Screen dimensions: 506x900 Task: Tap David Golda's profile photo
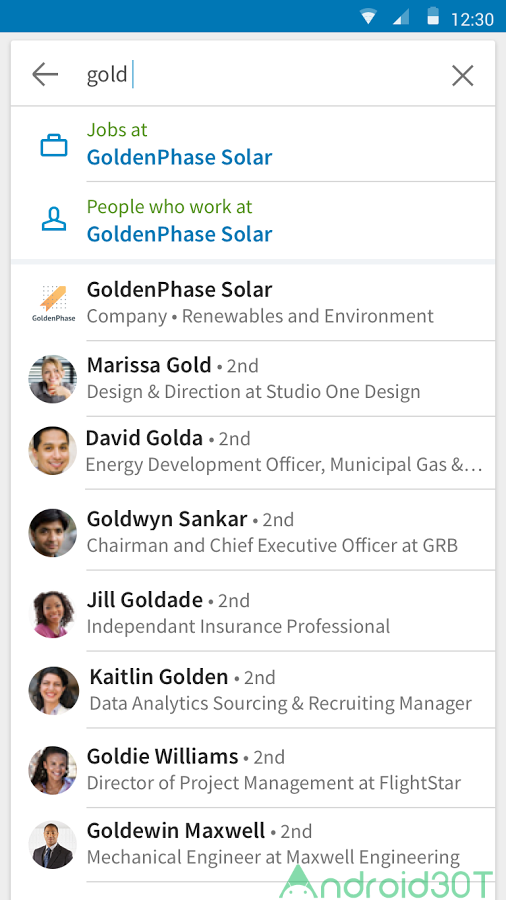click(x=53, y=451)
